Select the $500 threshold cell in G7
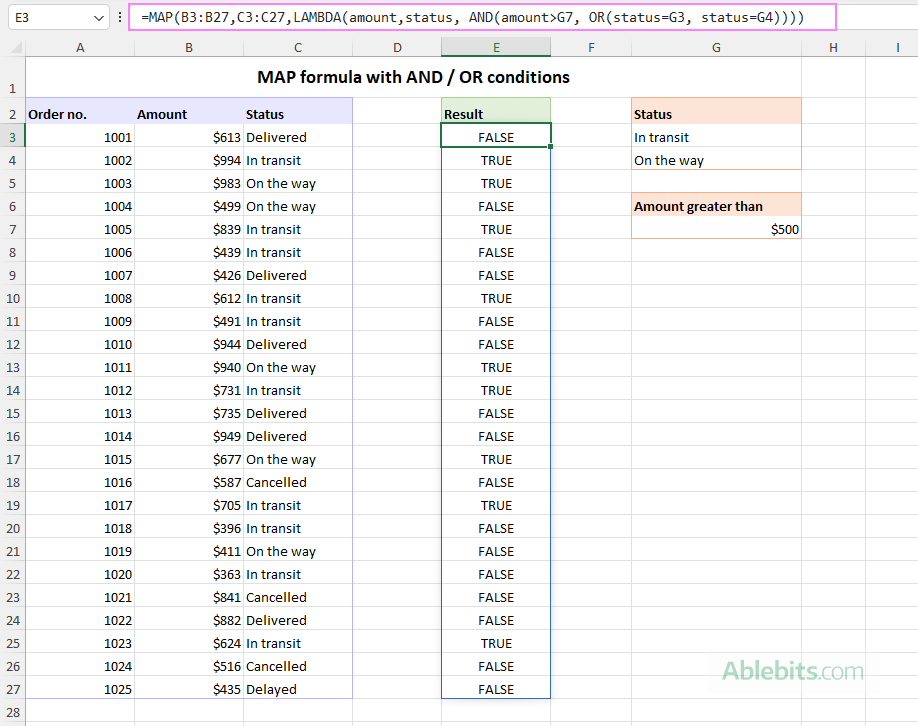The width and height of the screenshot is (918, 726). (716, 229)
